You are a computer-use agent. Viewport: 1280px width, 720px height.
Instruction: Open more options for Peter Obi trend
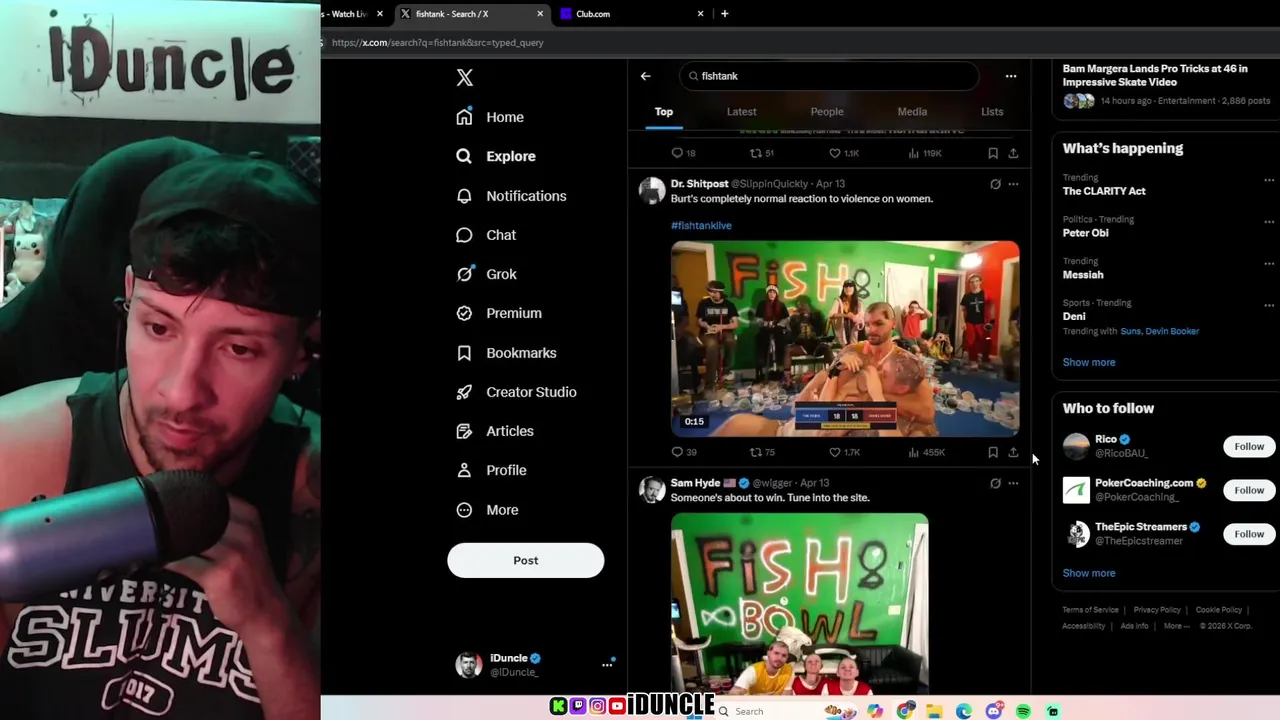click(1269, 222)
